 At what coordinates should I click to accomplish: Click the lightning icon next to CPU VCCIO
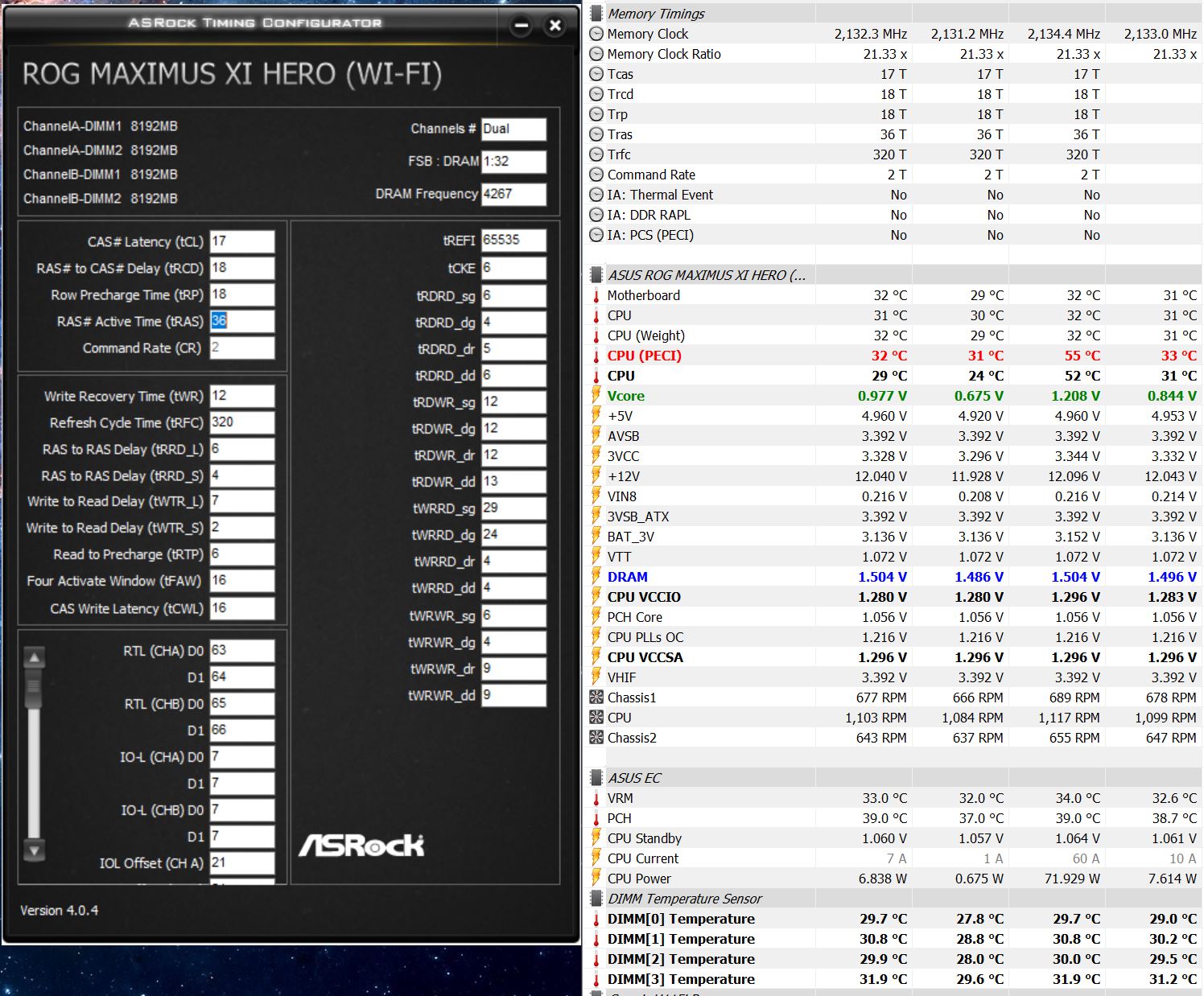point(596,597)
